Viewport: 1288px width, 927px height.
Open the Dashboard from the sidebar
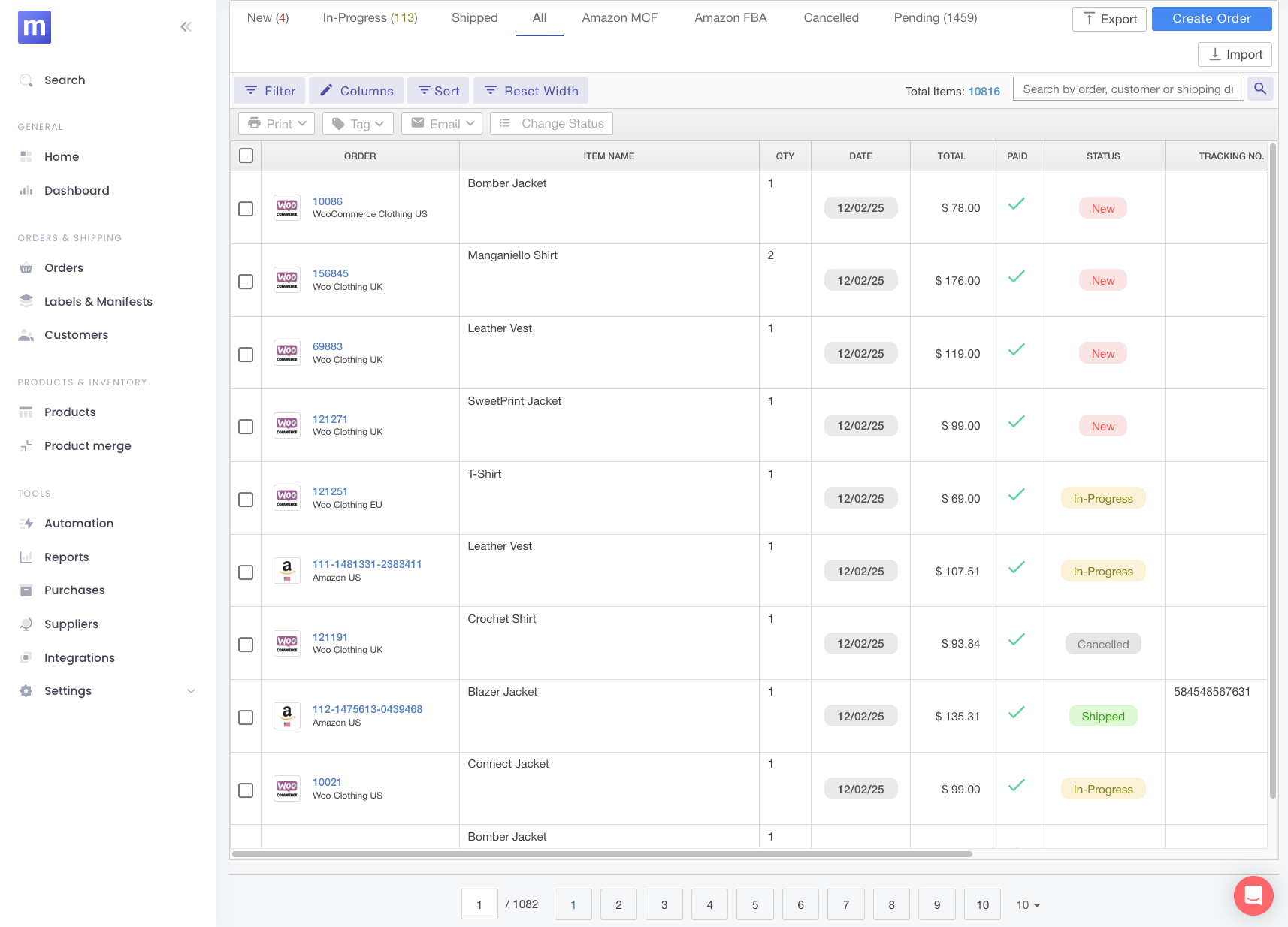(74, 190)
